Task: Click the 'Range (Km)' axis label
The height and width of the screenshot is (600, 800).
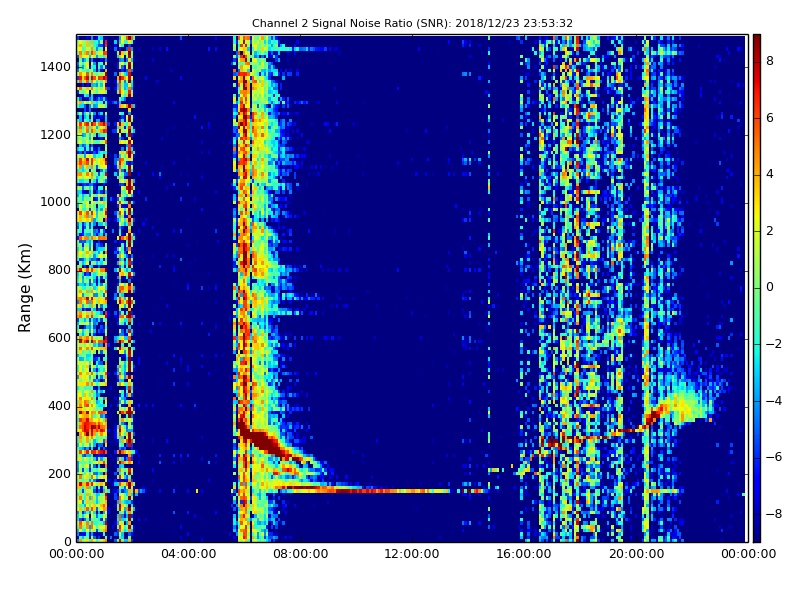Action: click(24, 288)
